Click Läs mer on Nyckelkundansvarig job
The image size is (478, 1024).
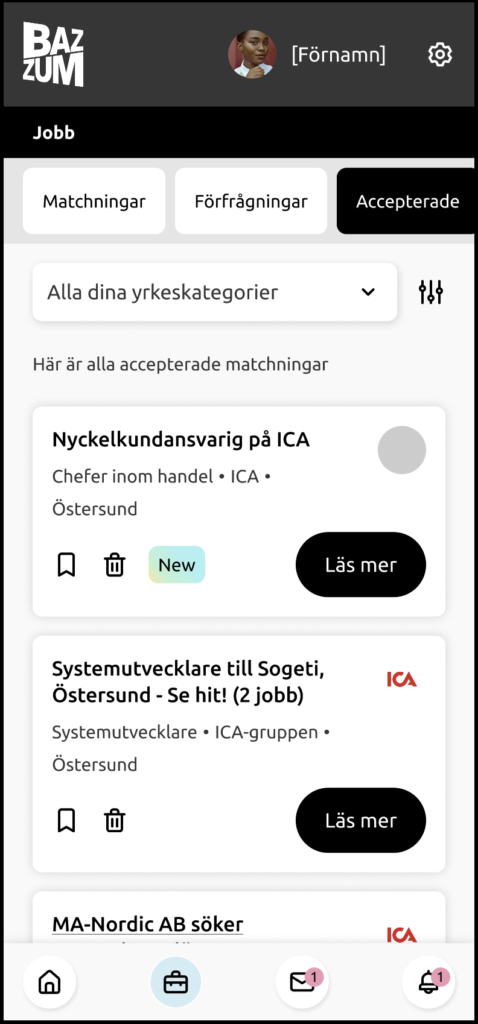click(x=360, y=565)
